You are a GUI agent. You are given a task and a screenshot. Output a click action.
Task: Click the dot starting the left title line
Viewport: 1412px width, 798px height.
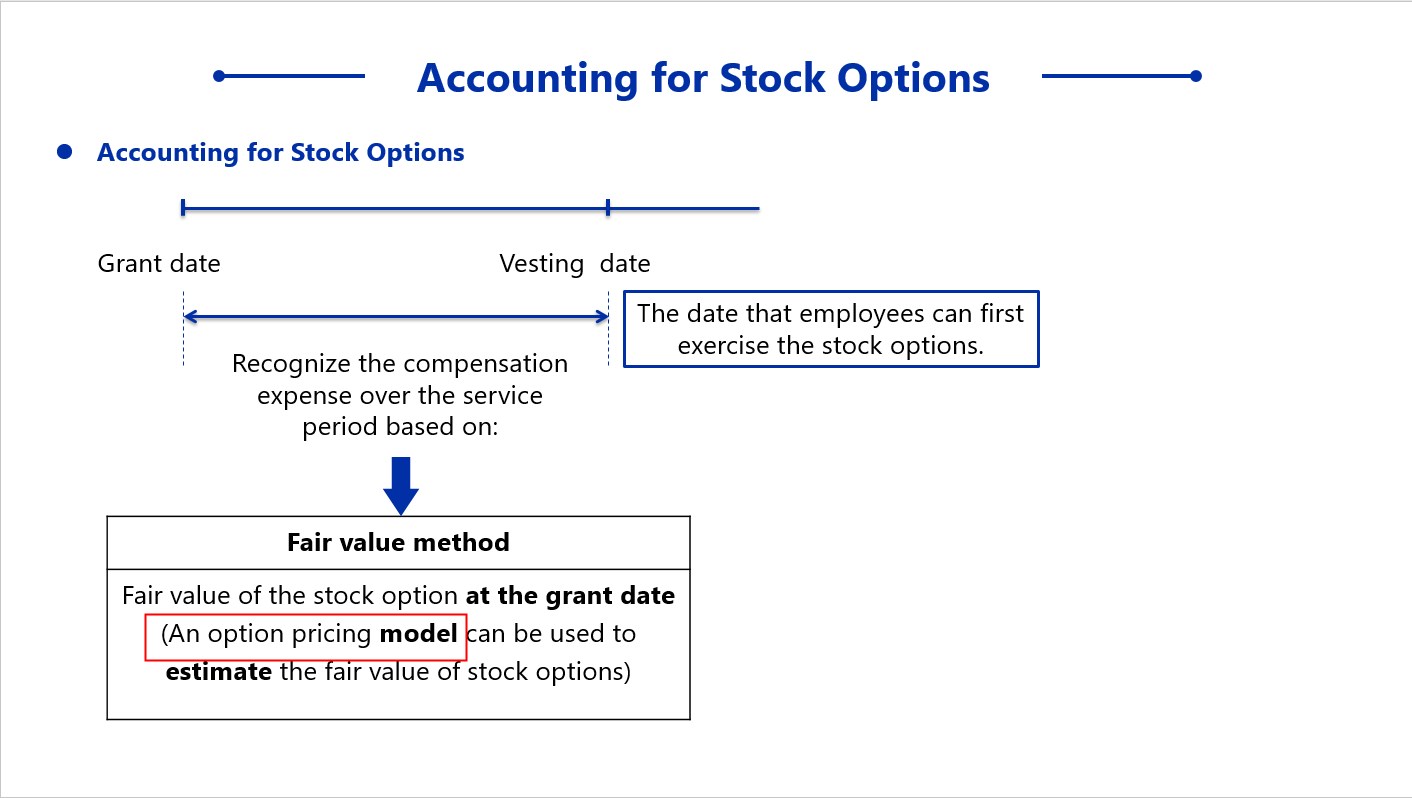point(220,76)
